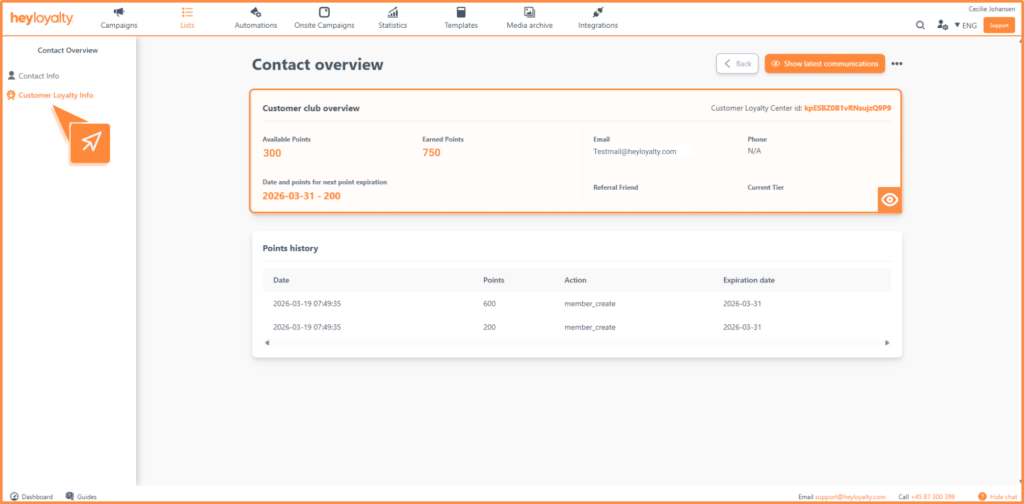Go to Lists menu
The width and height of the screenshot is (1024, 504).
click(x=187, y=25)
